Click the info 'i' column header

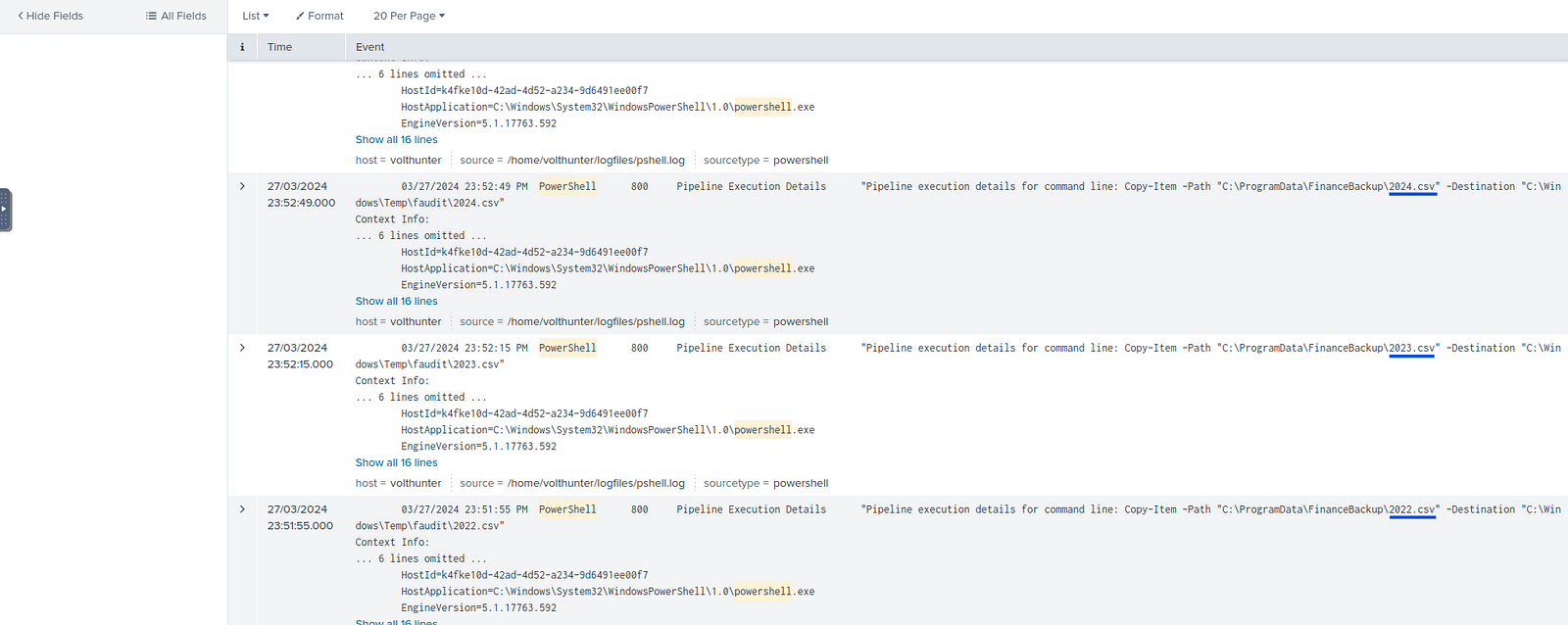(x=242, y=47)
